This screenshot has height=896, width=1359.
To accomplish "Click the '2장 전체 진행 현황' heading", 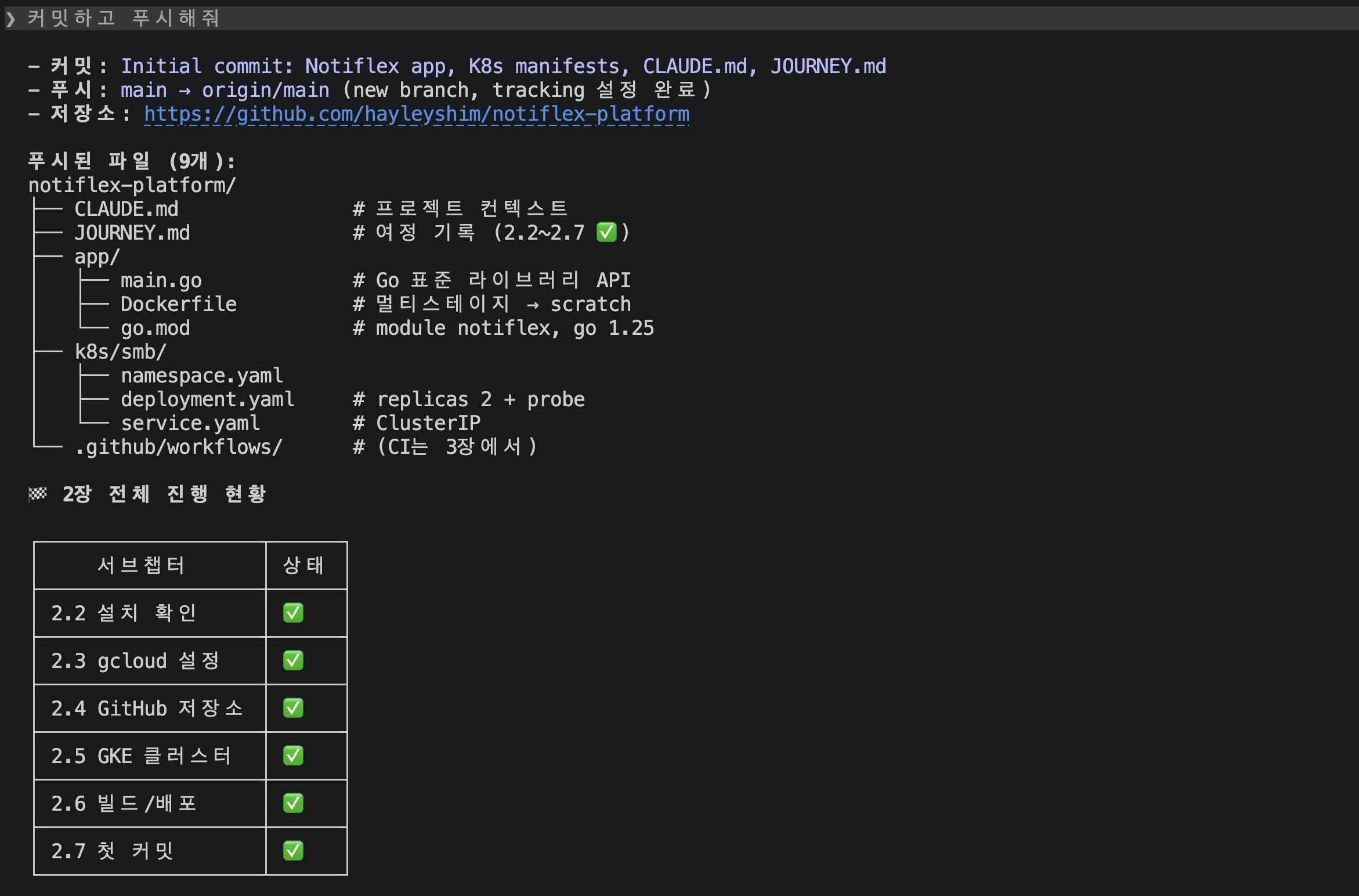I will pos(164,494).
